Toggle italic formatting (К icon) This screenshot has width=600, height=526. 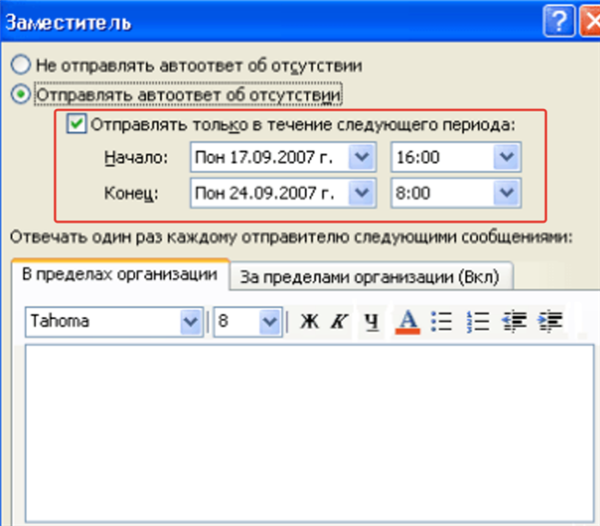pyautogui.click(x=339, y=321)
